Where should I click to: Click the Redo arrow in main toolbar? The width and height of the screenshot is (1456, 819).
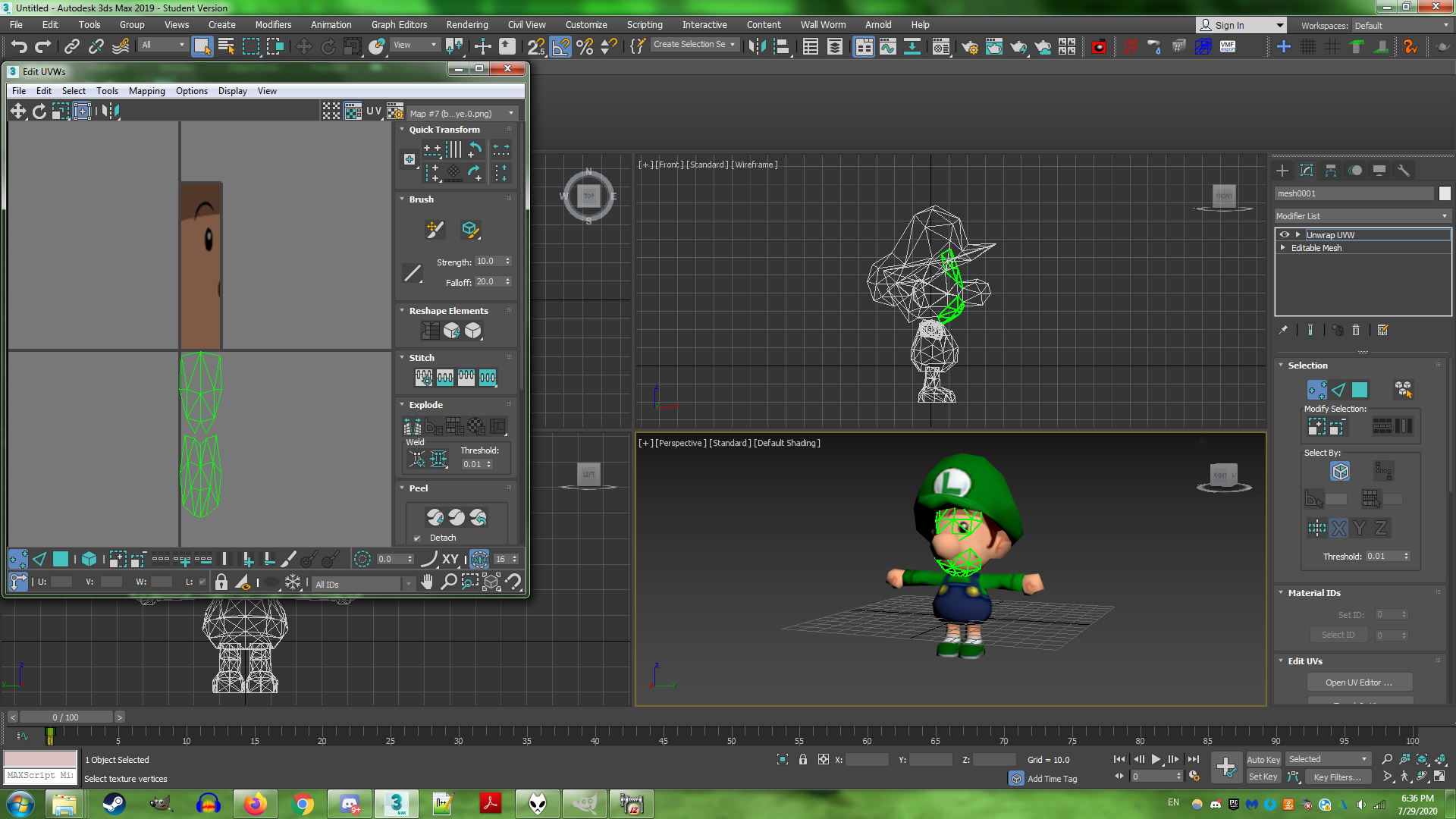(43, 46)
